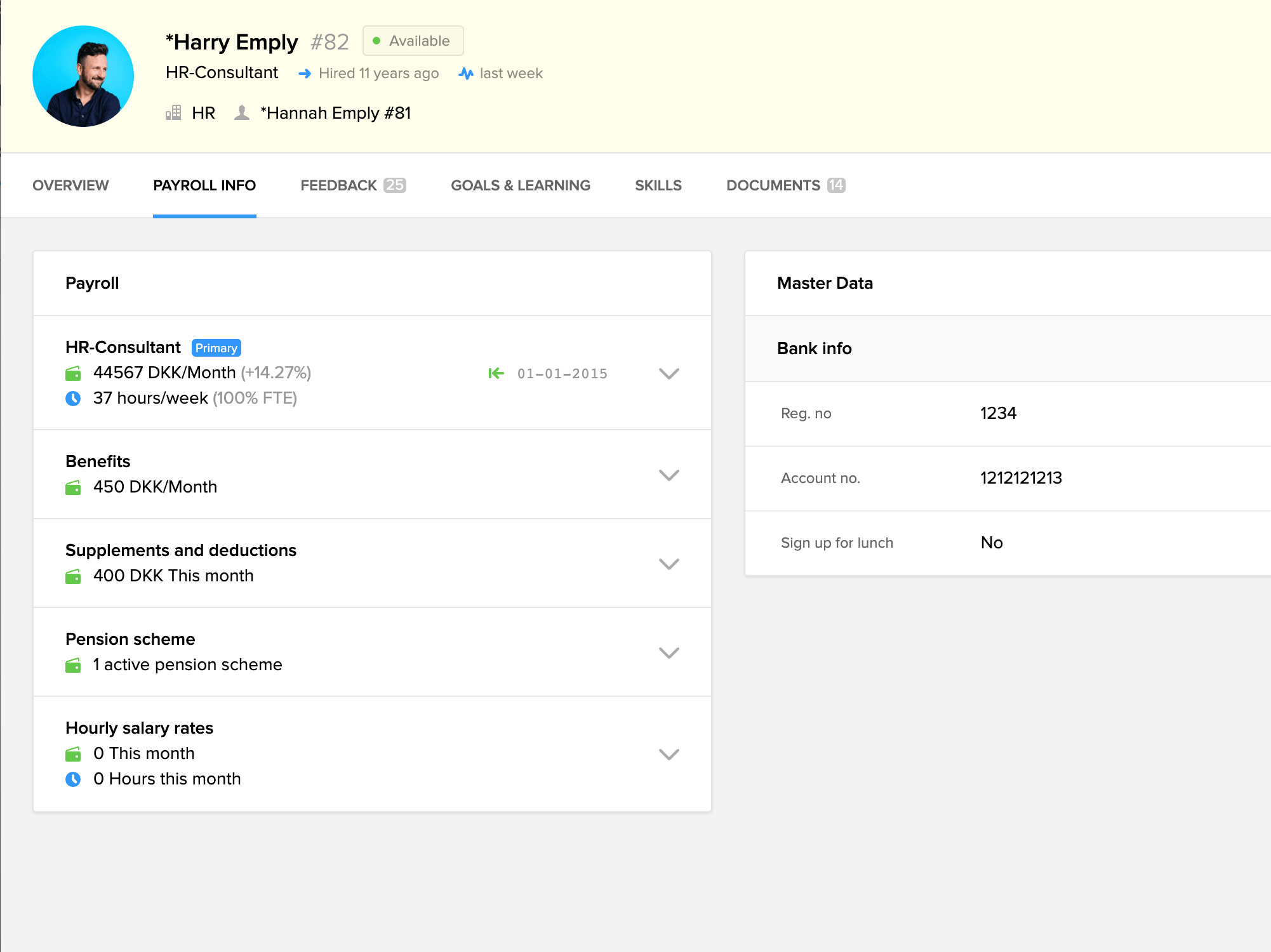Screen dimensions: 1271x952
Task: Expand the Pension scheme section
Action: 669,652
